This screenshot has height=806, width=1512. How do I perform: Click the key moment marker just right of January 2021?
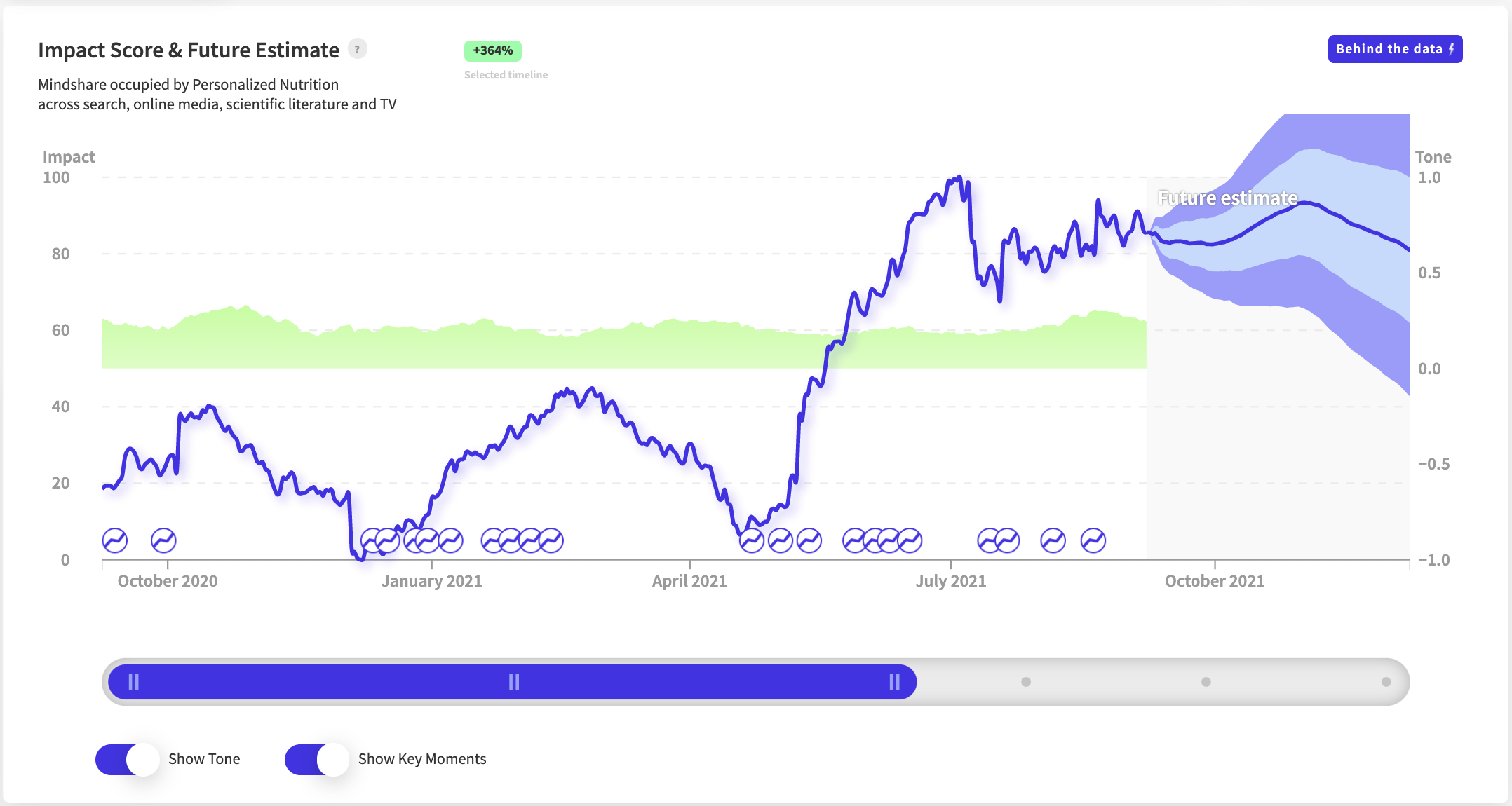tap(450, 540)
